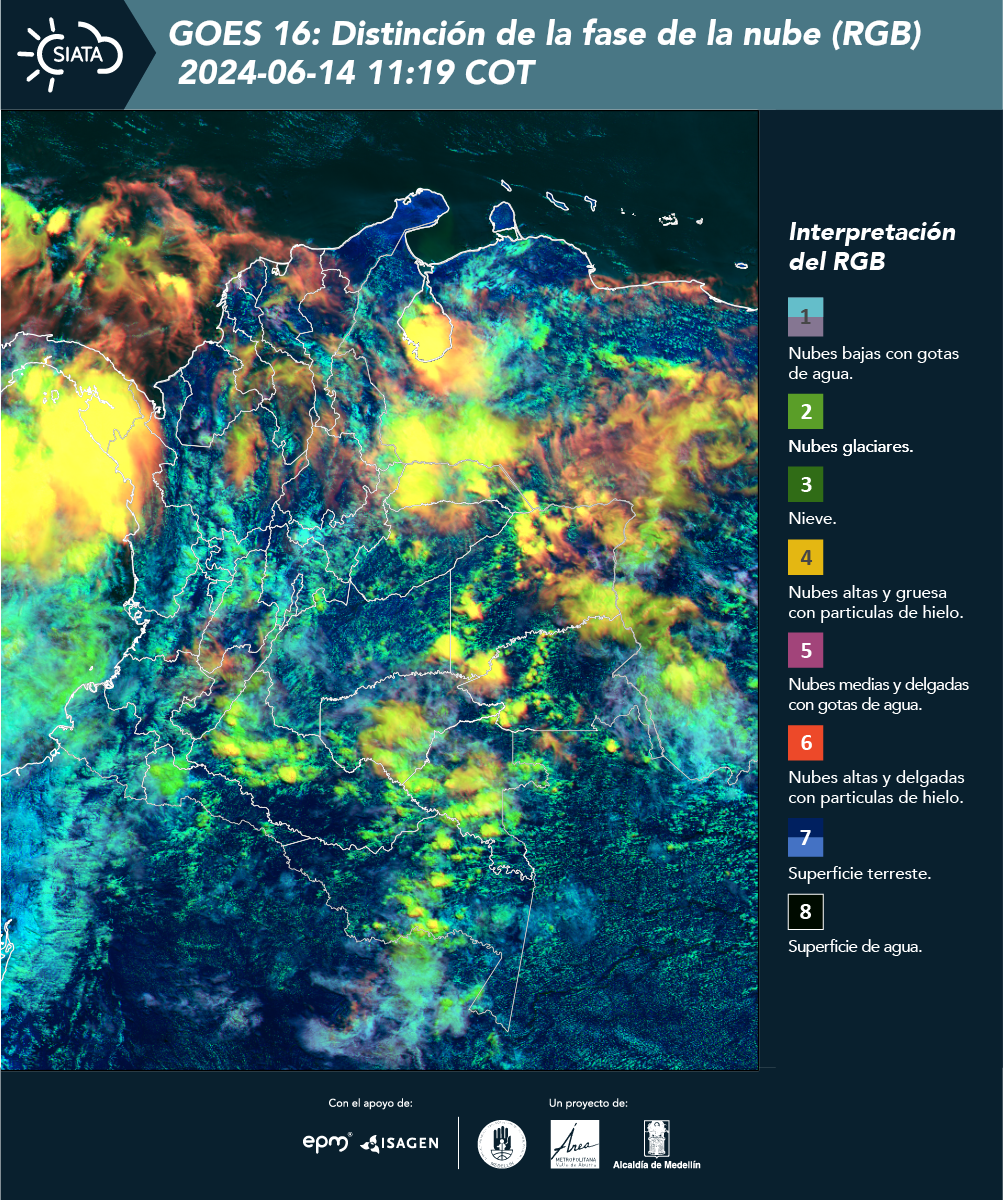Screen dimensions: 1003x1200
Task: Click the label 'Nieve.'
Action: tap(812, 519)
